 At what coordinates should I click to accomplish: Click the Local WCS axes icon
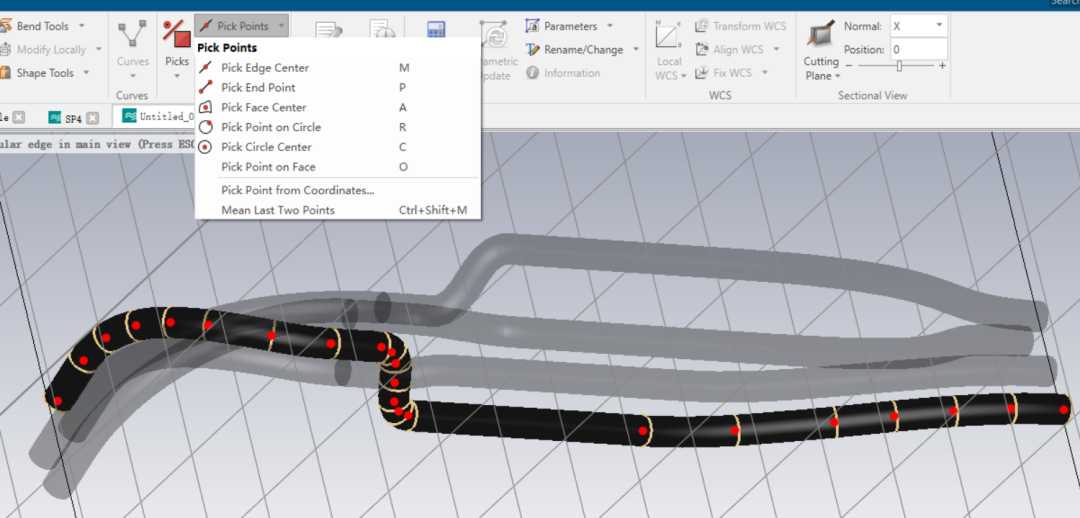click(668, 34)
